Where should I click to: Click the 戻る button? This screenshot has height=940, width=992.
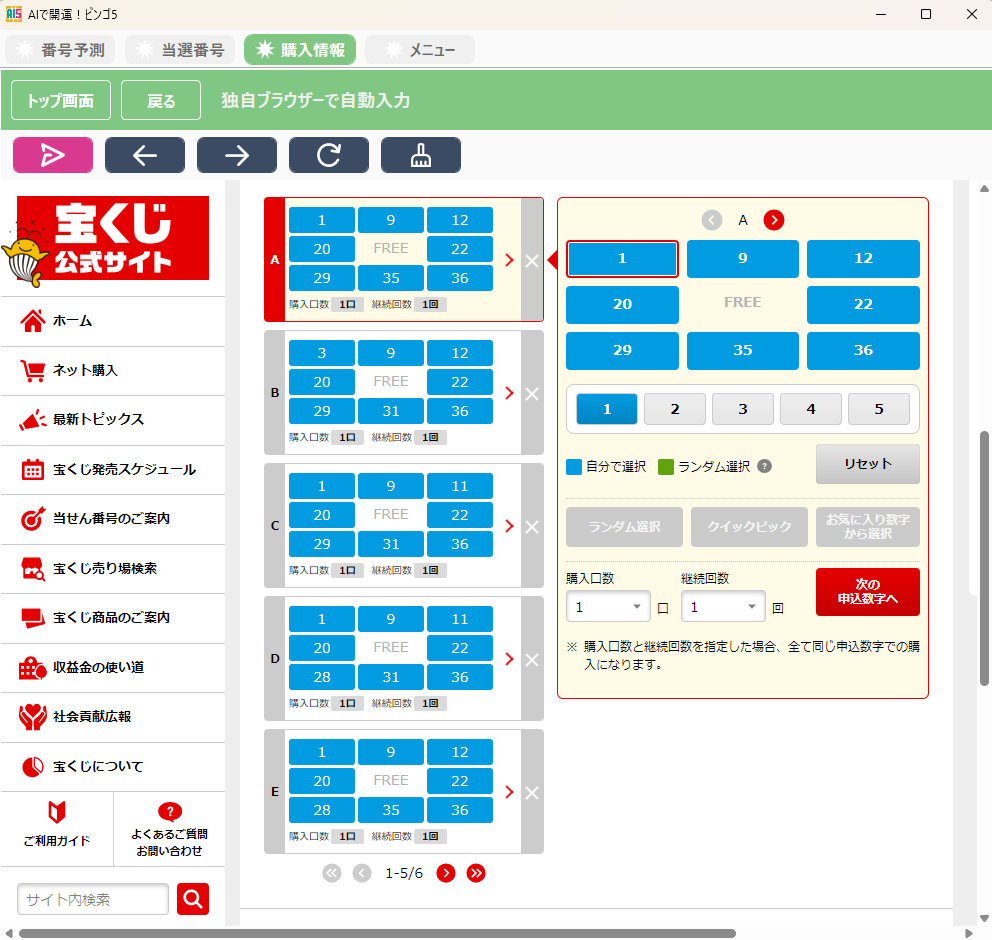point(161,100)
